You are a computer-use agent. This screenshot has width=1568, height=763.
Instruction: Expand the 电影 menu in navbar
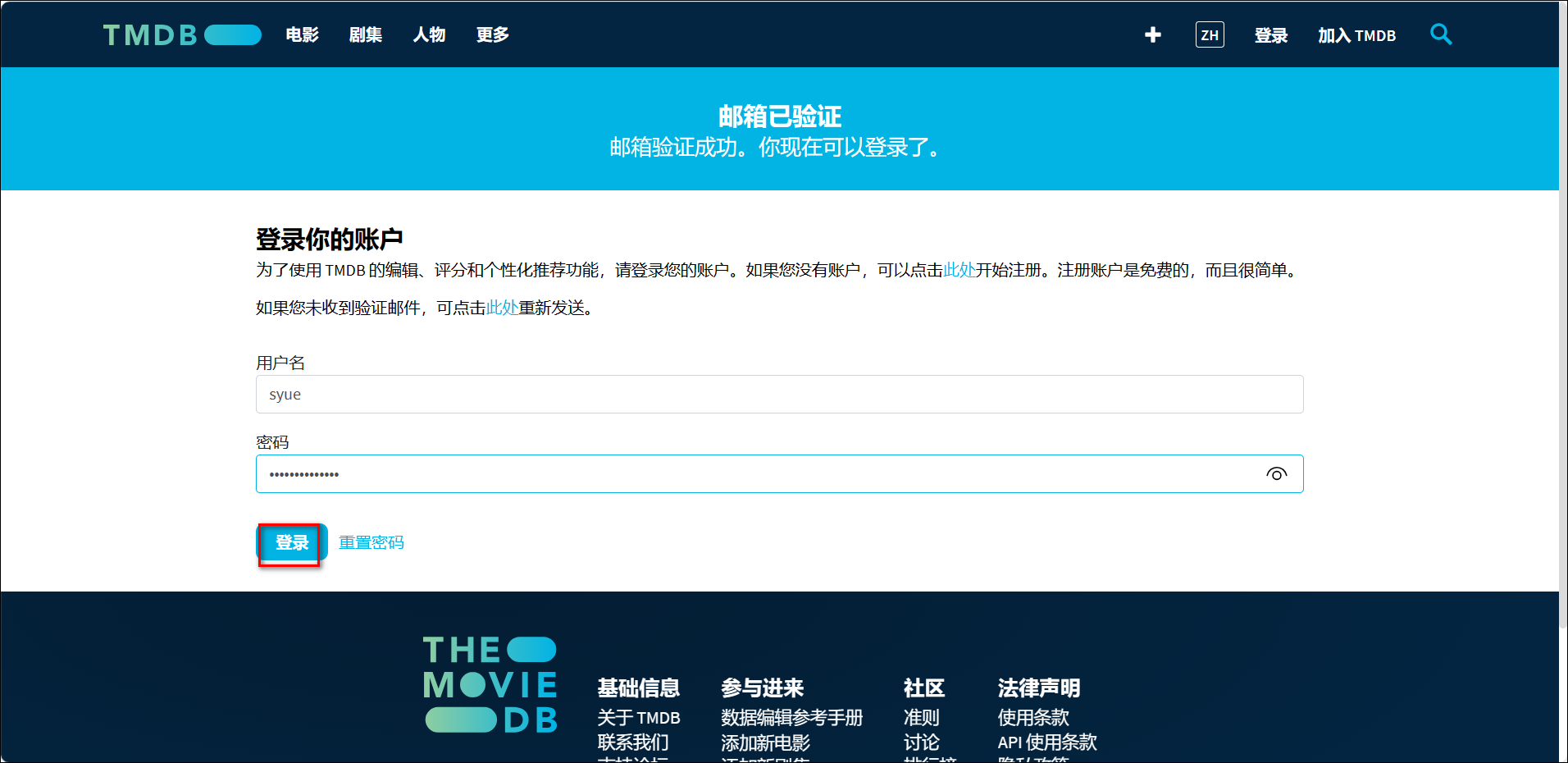[x=302, y=34]
